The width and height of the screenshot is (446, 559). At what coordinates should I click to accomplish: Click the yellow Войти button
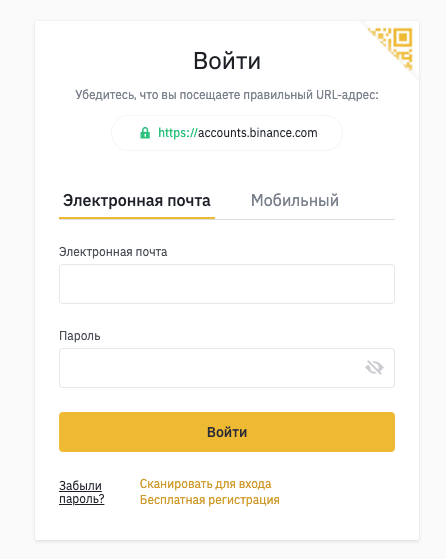pos(227,432)
